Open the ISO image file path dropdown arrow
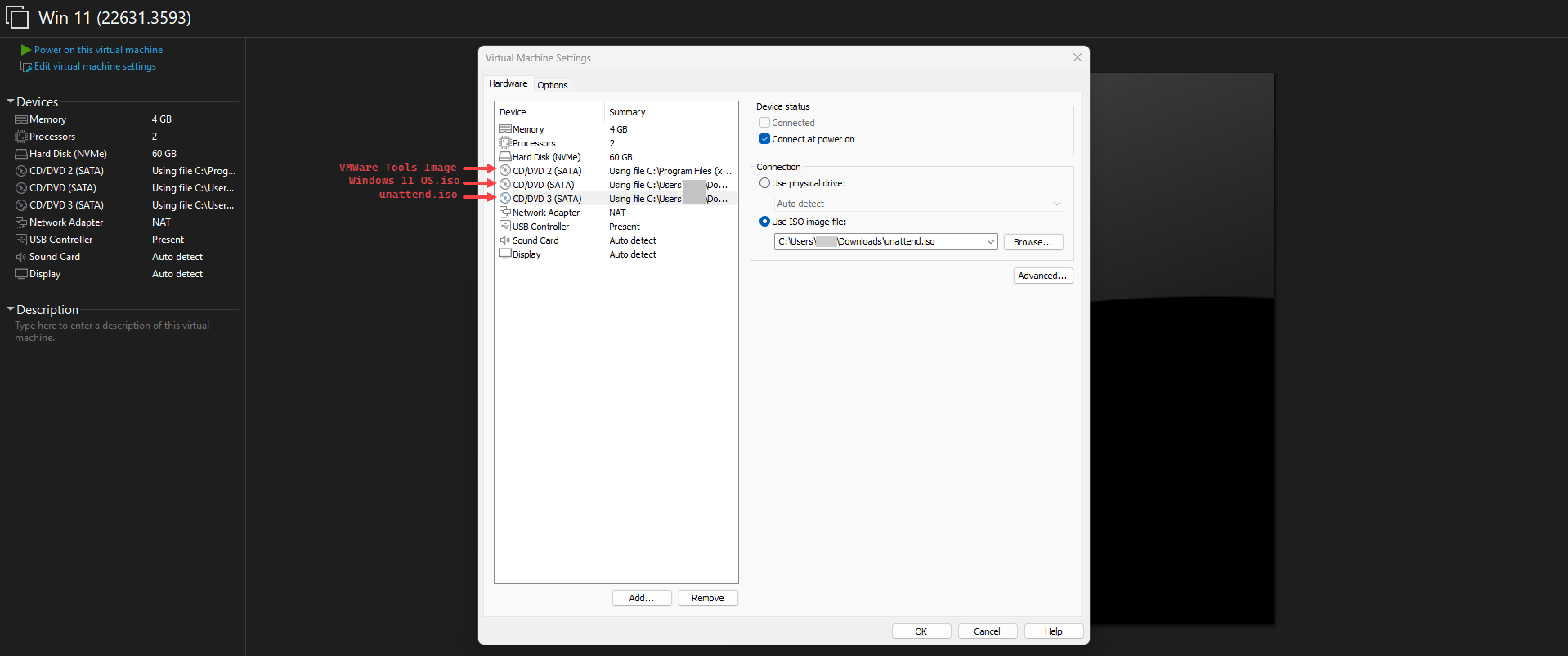 [x=990, y=242]
